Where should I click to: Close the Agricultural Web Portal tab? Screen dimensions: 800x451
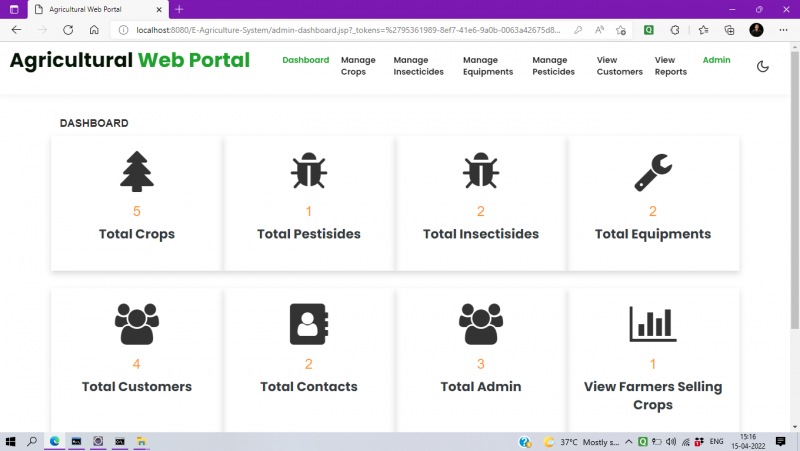pos(159,9)
